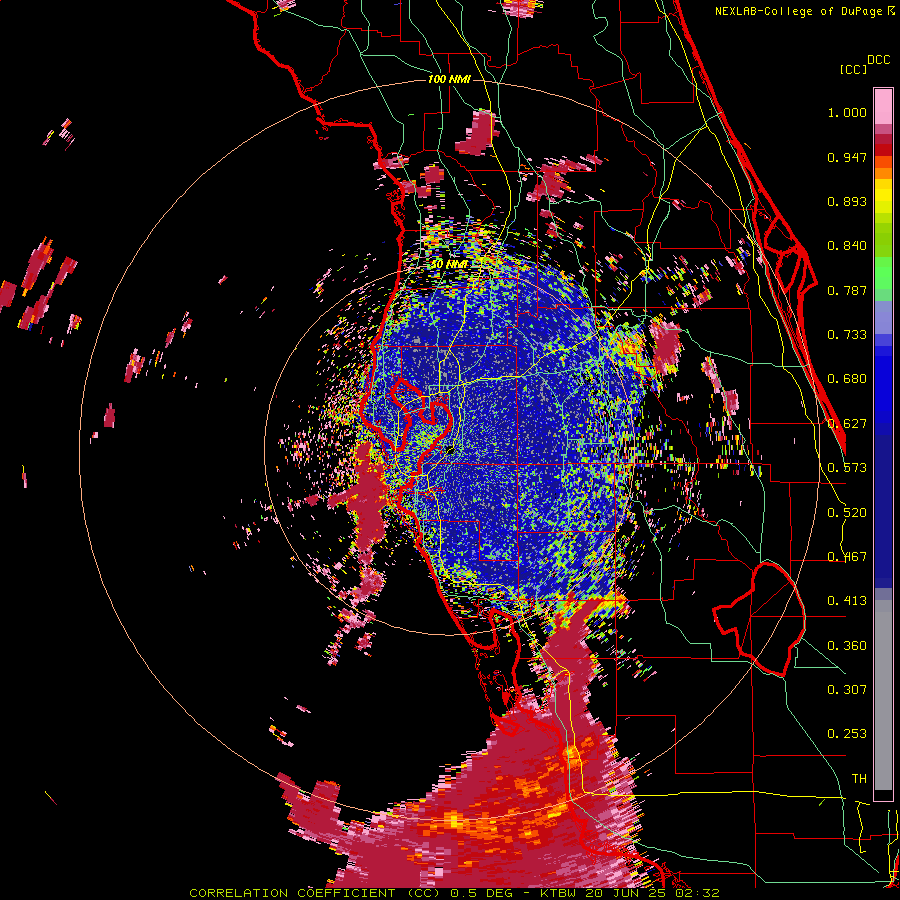Click the NEXLAB-College of DuPage label
The image size is (900, 900).
tap(798, 11)
